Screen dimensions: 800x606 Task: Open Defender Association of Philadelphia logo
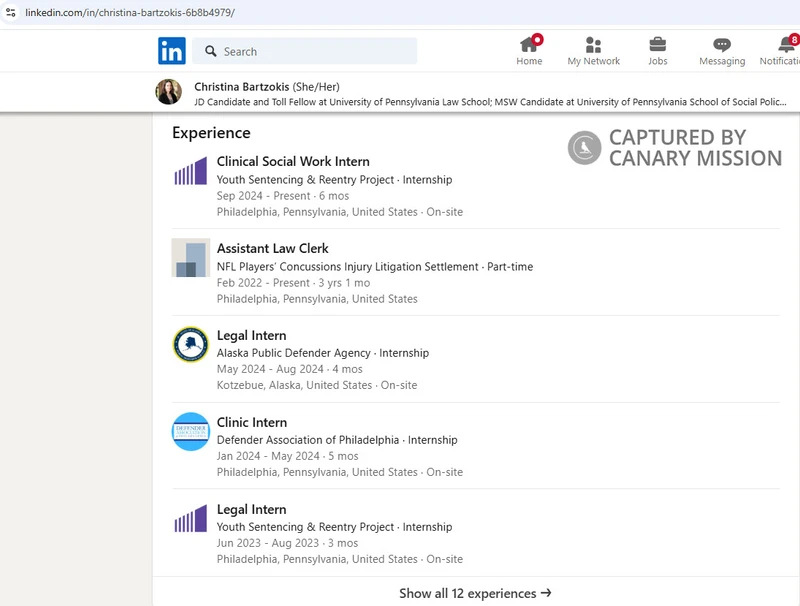click(x=190, y=432)
